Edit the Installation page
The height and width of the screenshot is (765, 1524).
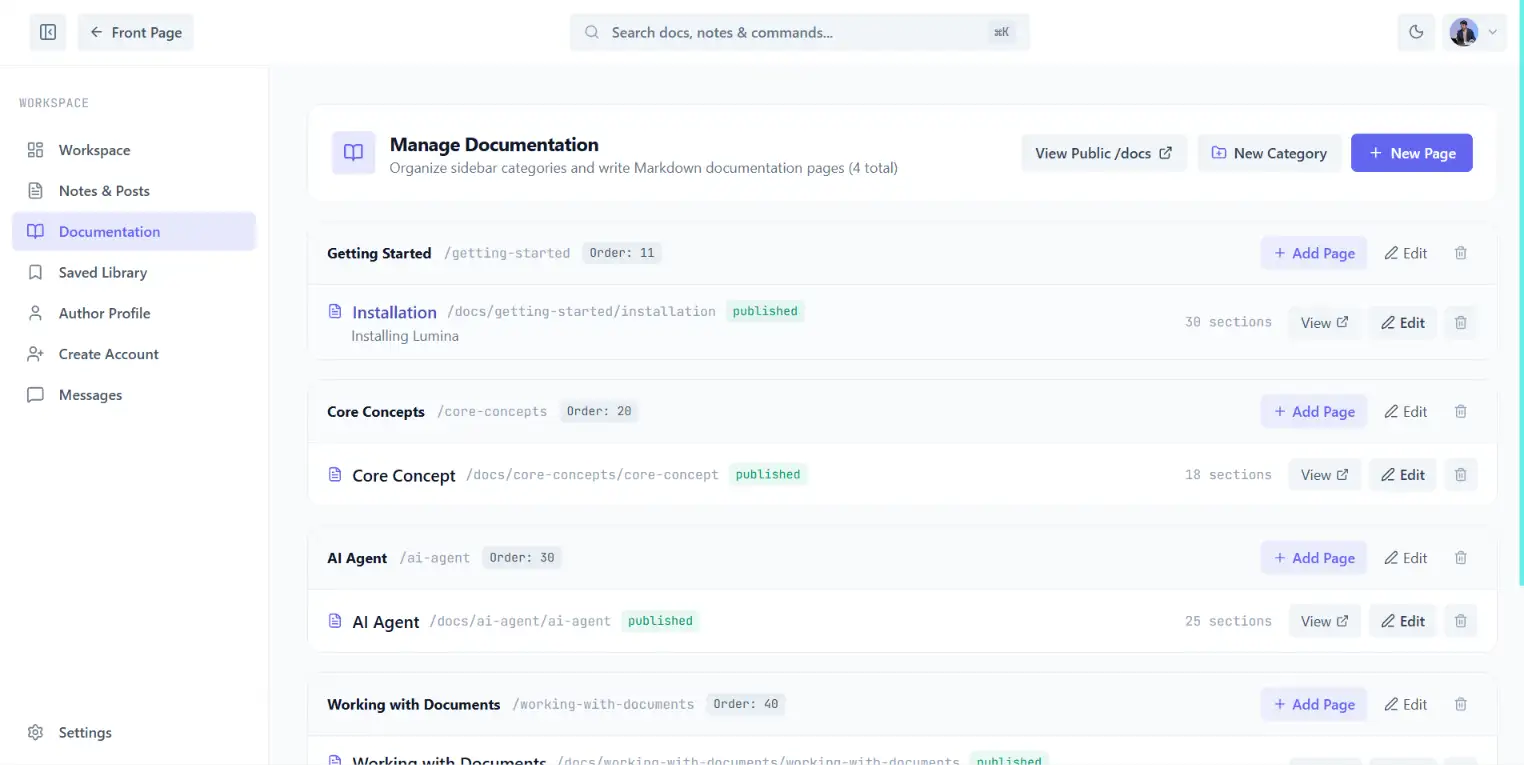click(1402, 323)
